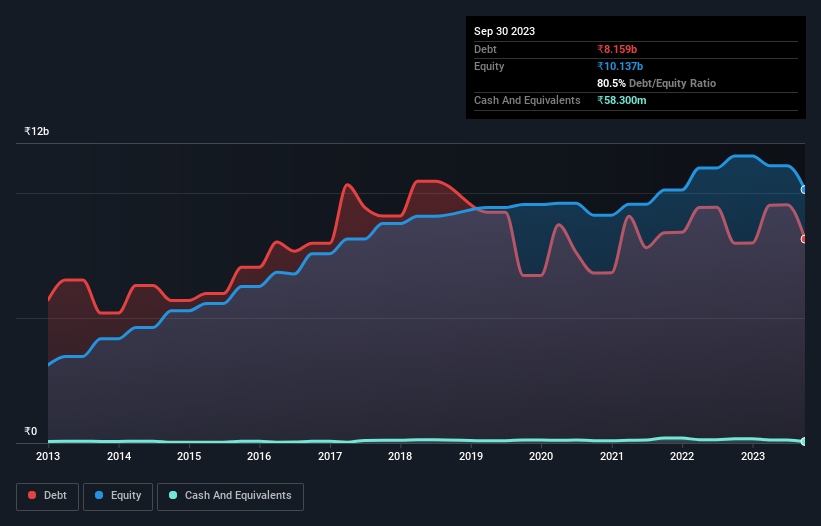The image size is (821, 526).
Task: Select the 2023 axis label
Action: (x=753, y=456)
